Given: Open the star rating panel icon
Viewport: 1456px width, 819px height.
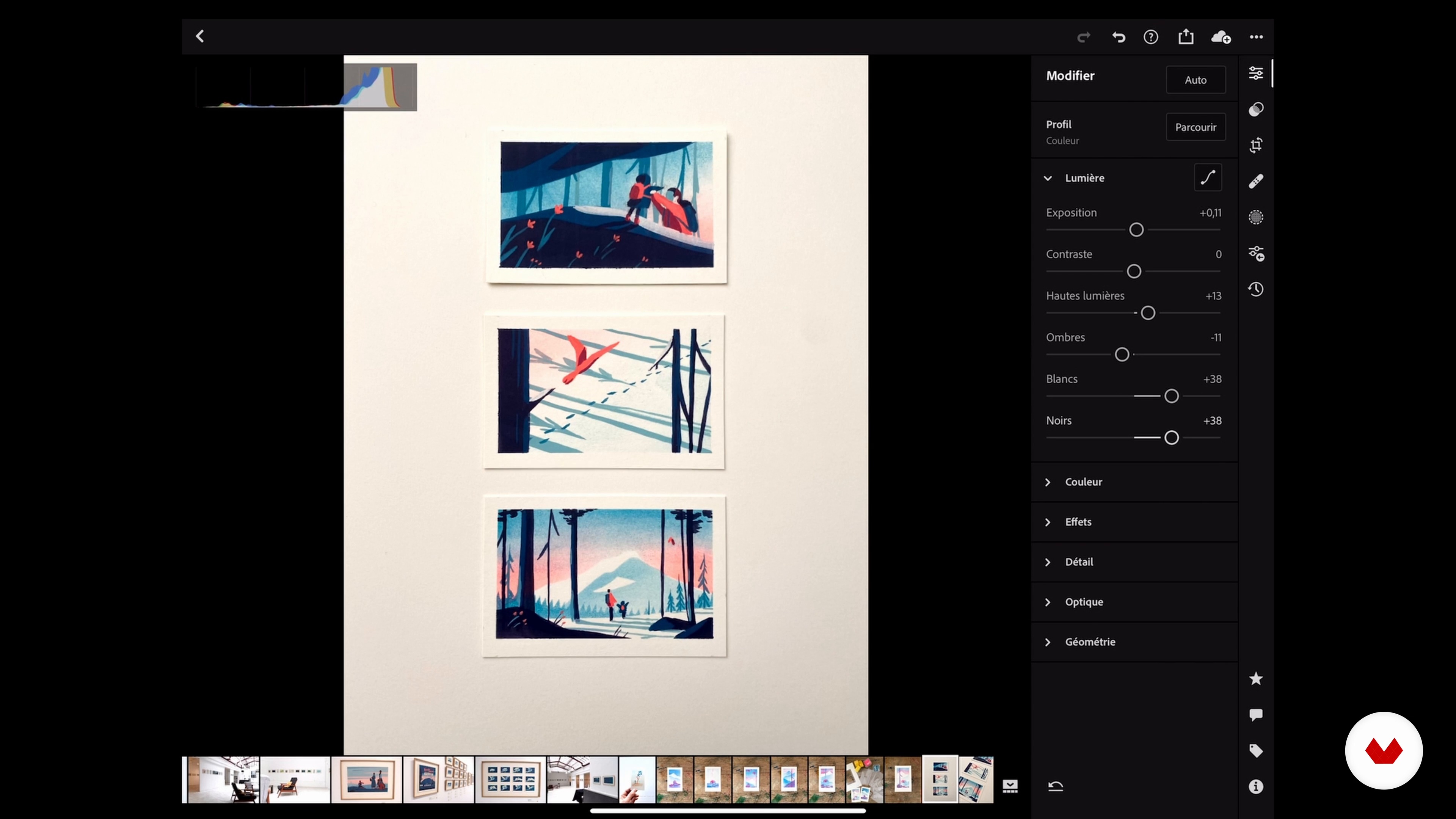Looking at the screenshot, I should click(x=1256, y=679).
